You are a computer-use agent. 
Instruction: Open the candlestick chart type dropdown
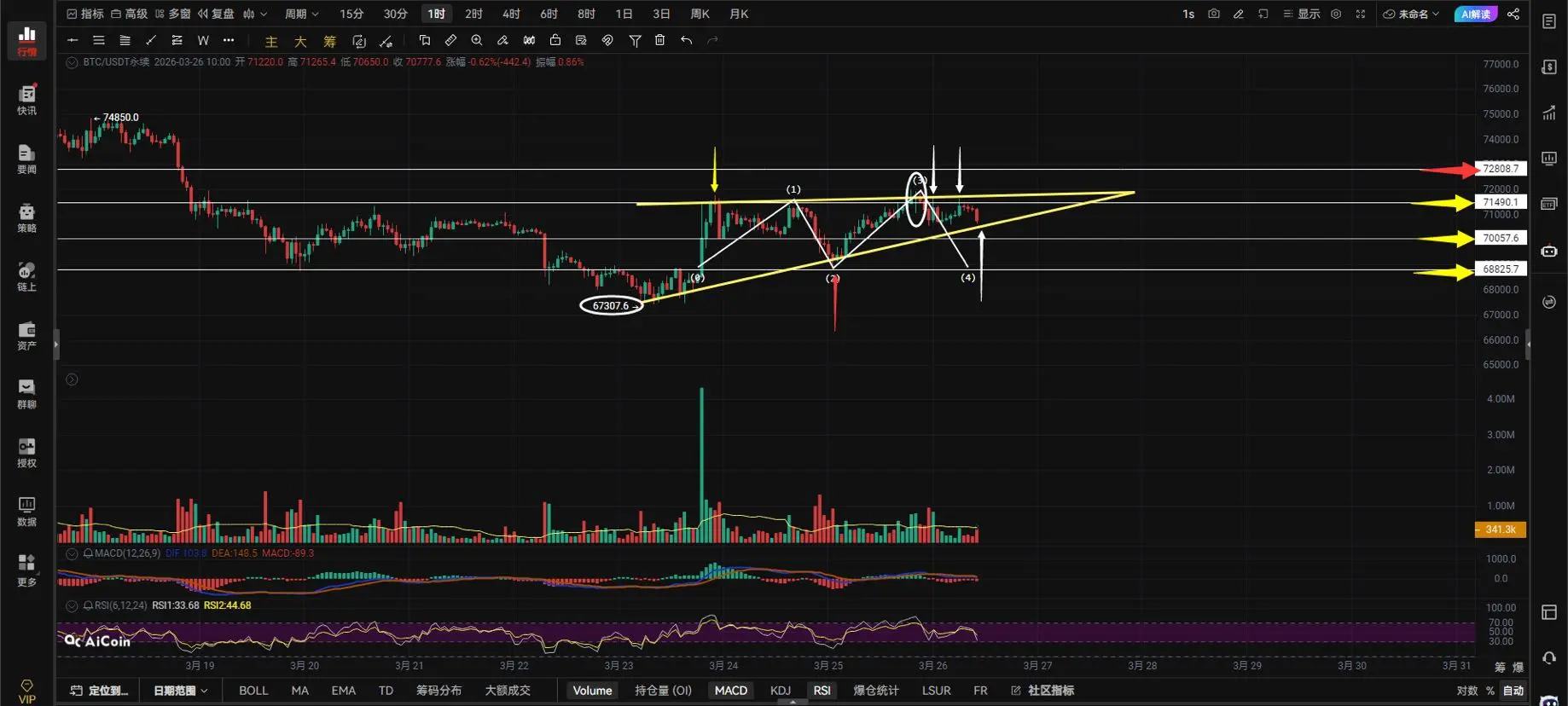(254, 14)
